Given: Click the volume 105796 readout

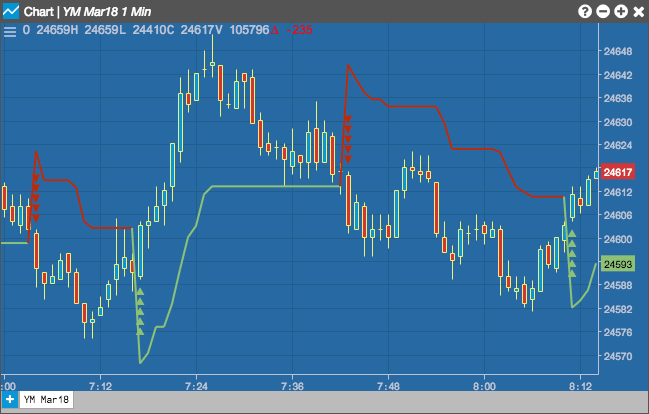Looking at the screenshot, I should click(x=250, y=30).
